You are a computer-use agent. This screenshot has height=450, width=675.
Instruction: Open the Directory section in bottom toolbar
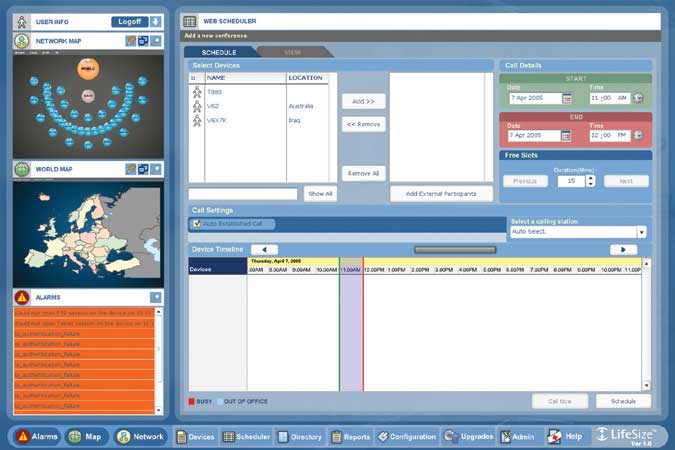click(300, 436)
